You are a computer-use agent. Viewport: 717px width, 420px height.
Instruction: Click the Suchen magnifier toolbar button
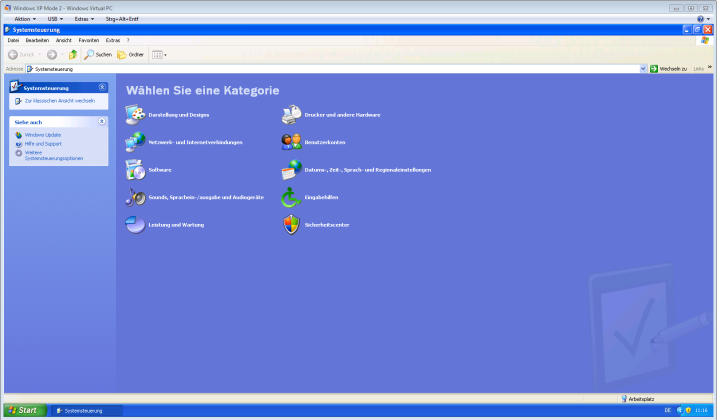click(98, 55)
